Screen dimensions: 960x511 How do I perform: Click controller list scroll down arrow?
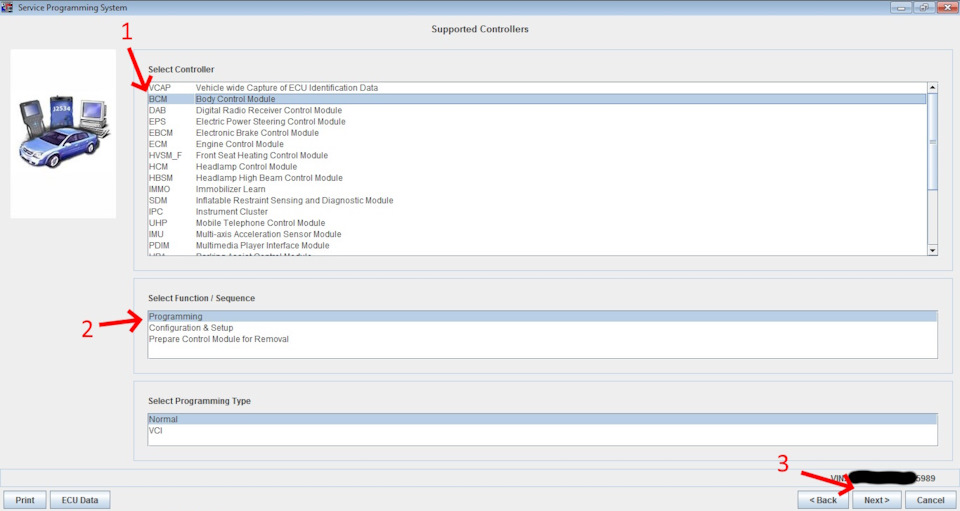(x=932, y=250)
